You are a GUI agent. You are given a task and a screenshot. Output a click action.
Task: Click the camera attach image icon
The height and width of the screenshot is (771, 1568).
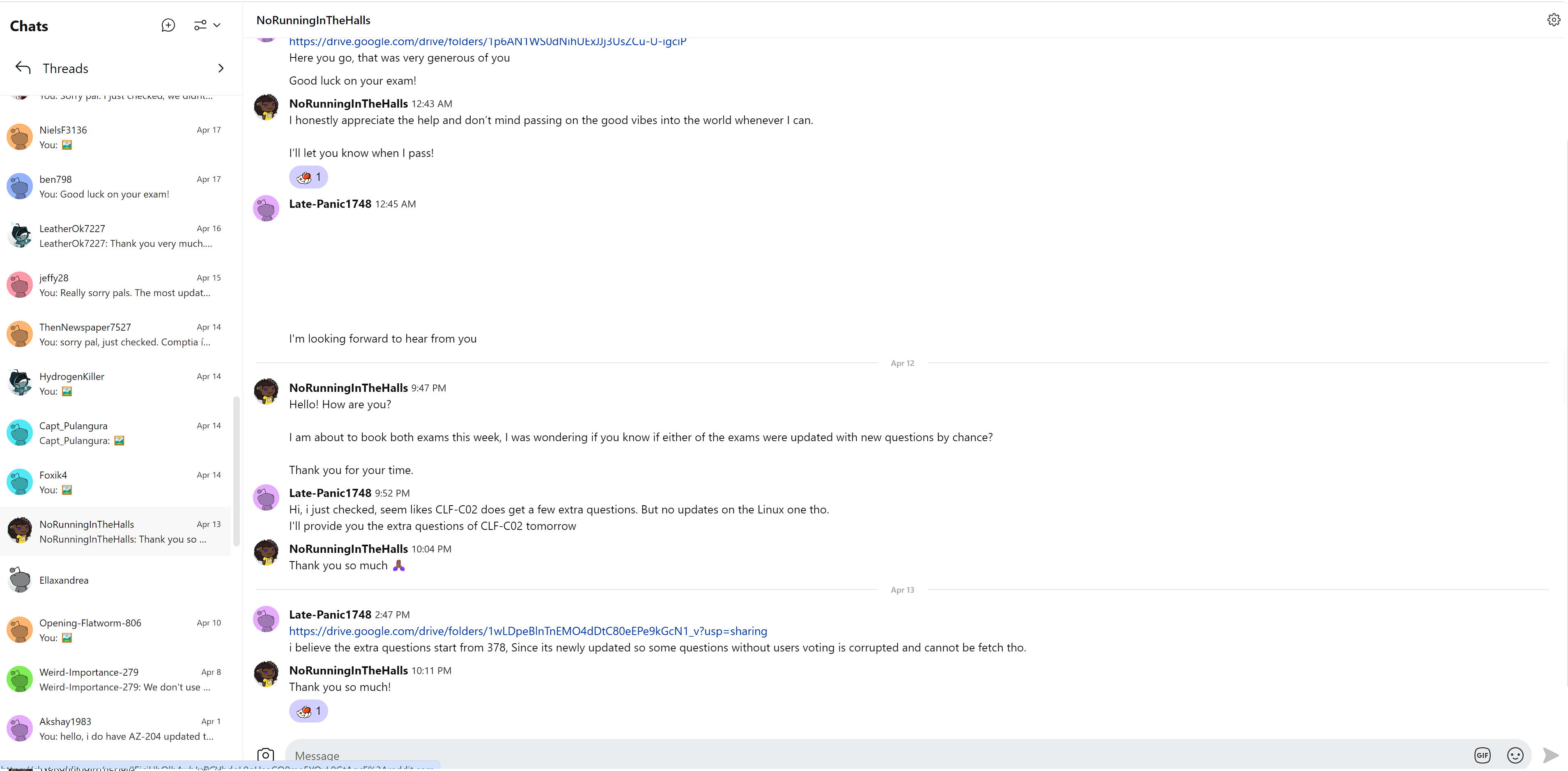pyautogui.click(x=265, y=755)
